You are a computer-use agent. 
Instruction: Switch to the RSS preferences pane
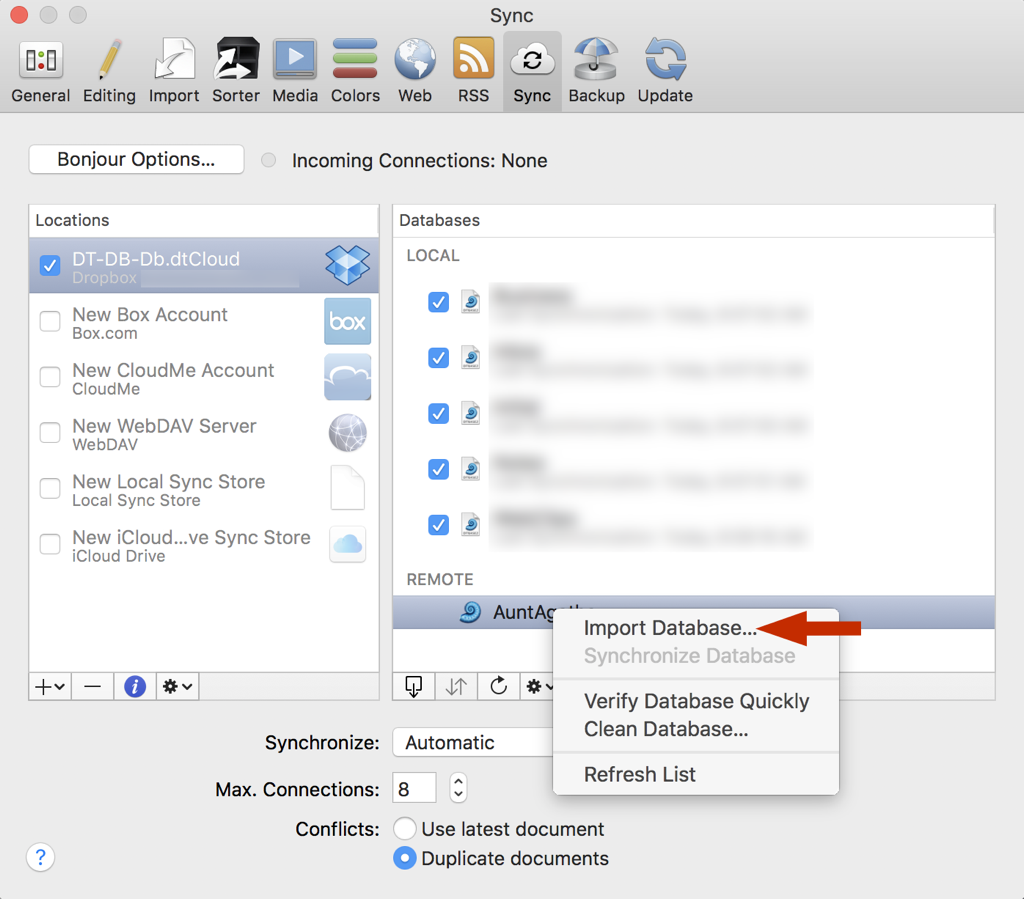(473, 71)
